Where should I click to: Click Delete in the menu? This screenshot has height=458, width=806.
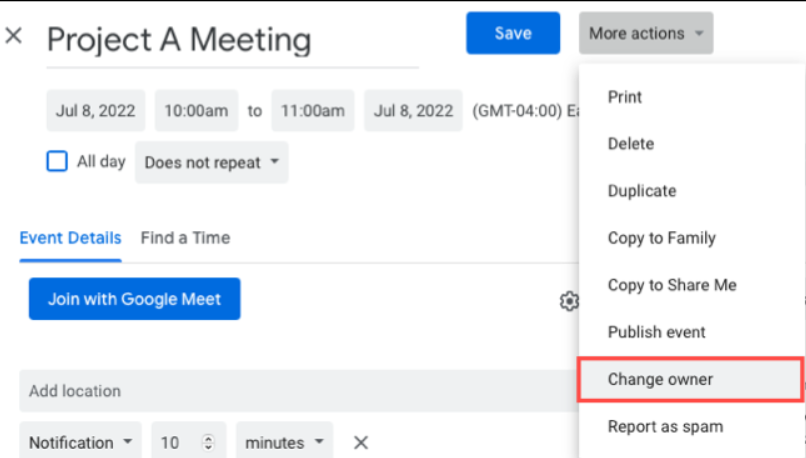click(x=630, y=144)
